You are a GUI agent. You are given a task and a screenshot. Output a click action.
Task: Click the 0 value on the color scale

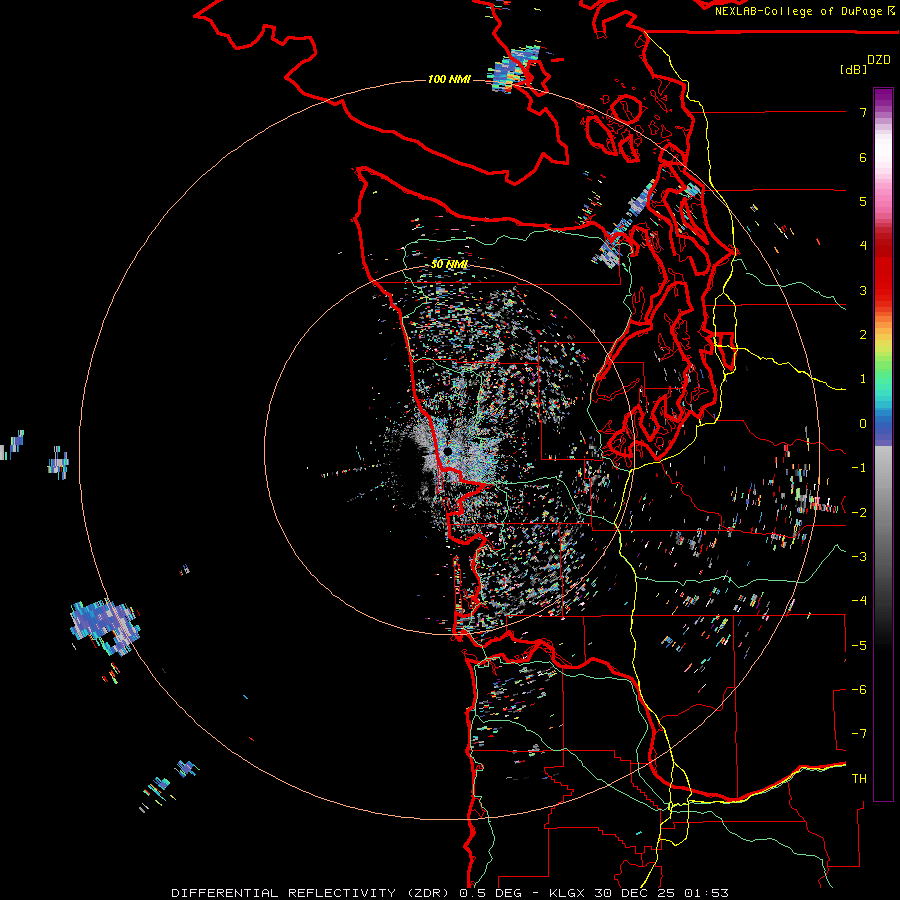click(x=863, y=424)
